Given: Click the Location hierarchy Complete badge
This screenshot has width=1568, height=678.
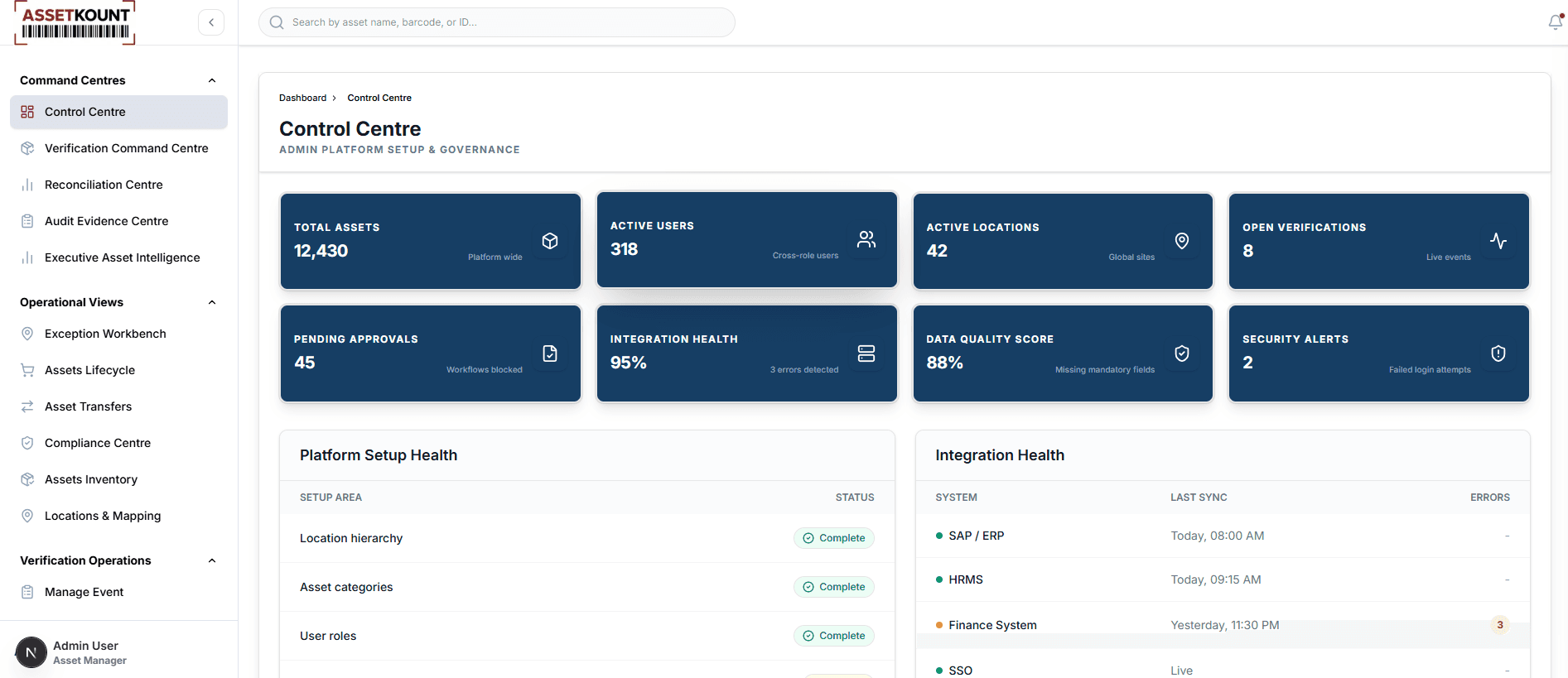Looking at the screenshot, I should pos(834,538).
